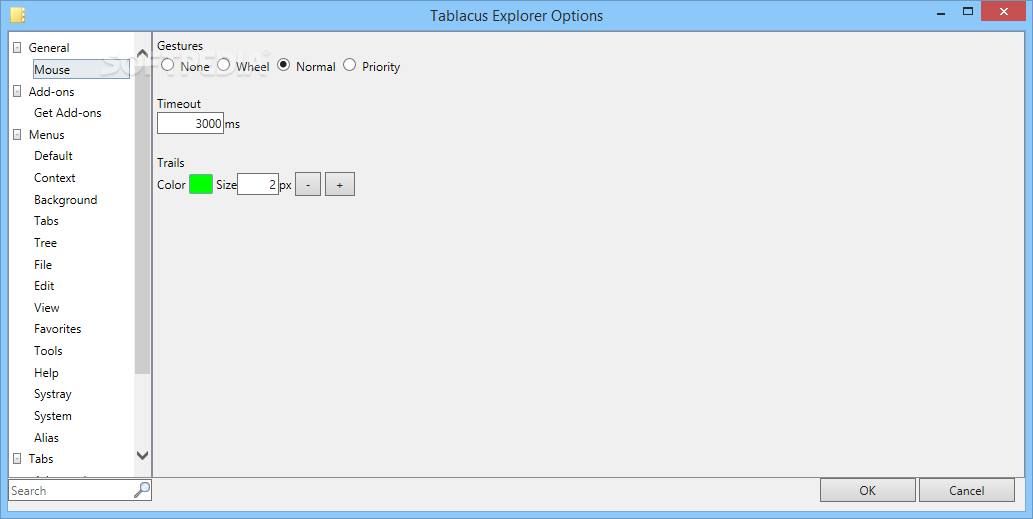Open the Mouse settings page

81,69
